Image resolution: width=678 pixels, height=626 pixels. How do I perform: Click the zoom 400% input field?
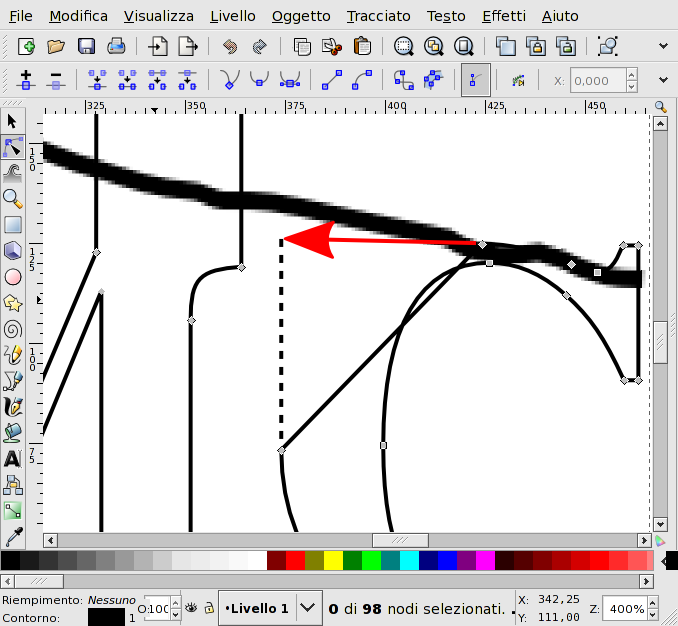click(625, 609)
